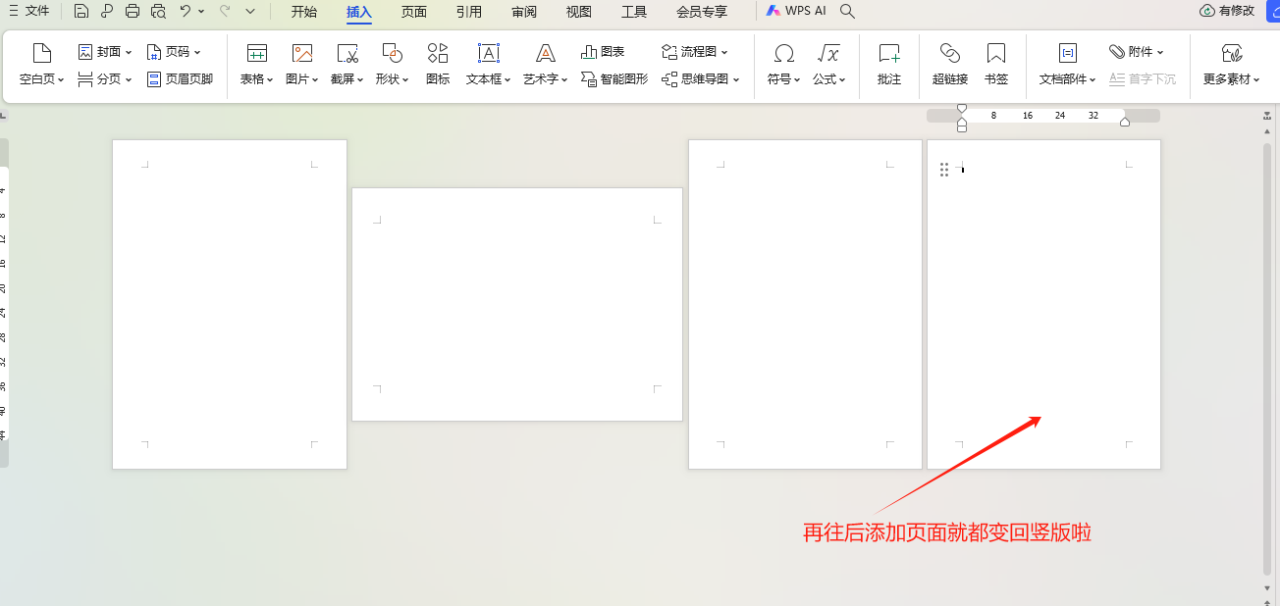Click the 更多素材 more materials icon

(x=1232, y=53)
